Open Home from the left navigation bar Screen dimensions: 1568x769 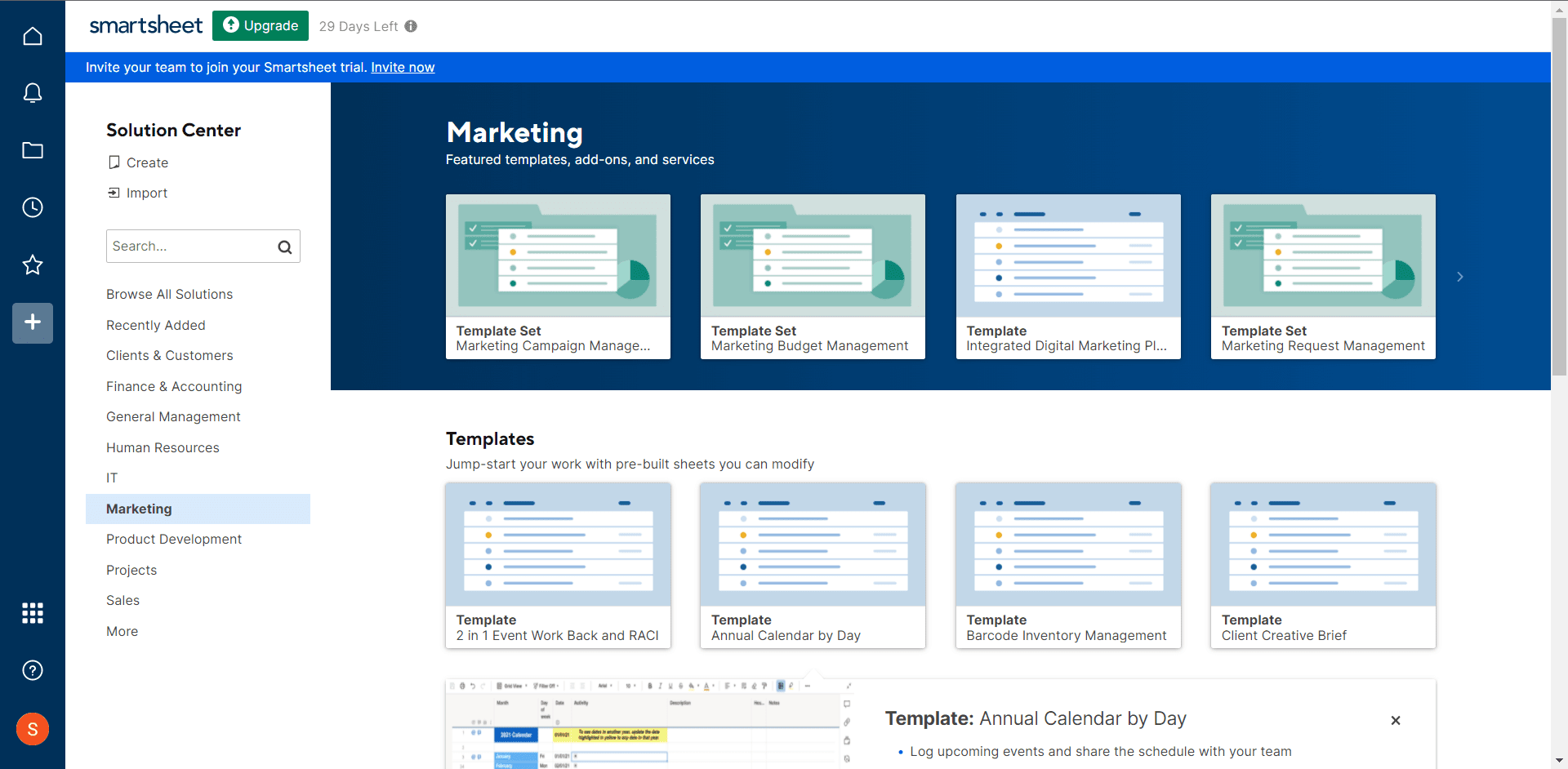tap(33, 36)
